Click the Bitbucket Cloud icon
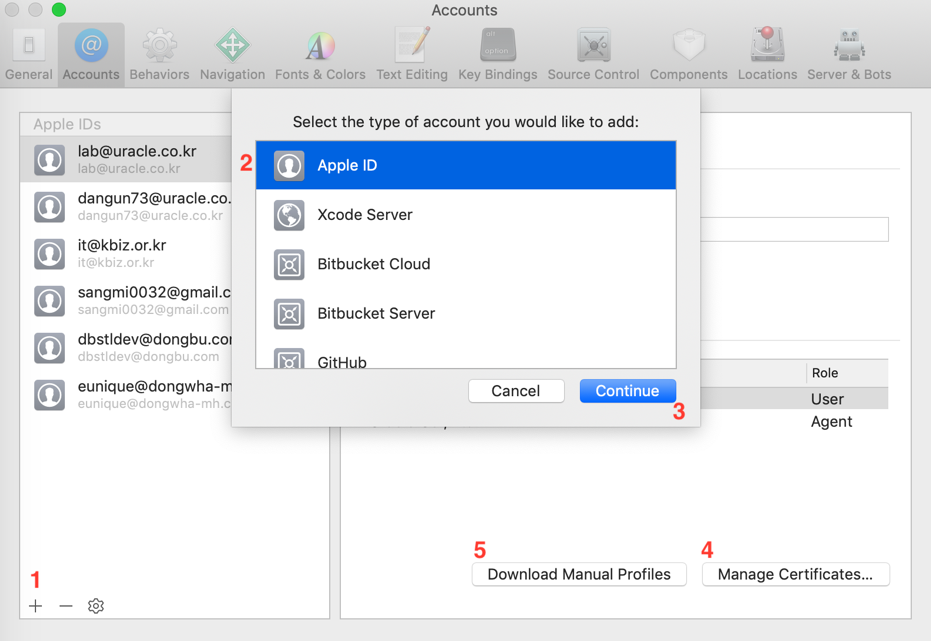 click(289, 264)
